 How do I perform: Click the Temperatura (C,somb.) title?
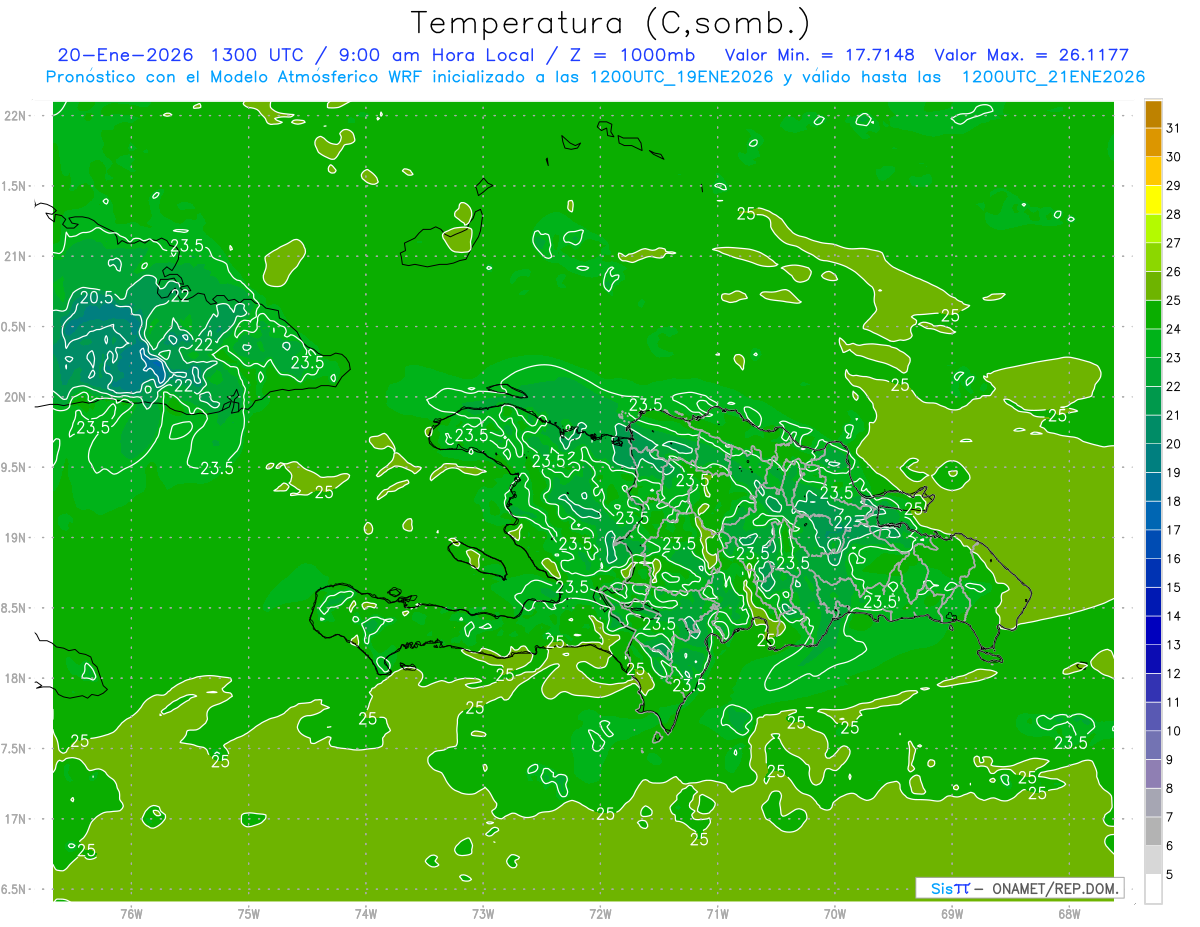point(611,22)
